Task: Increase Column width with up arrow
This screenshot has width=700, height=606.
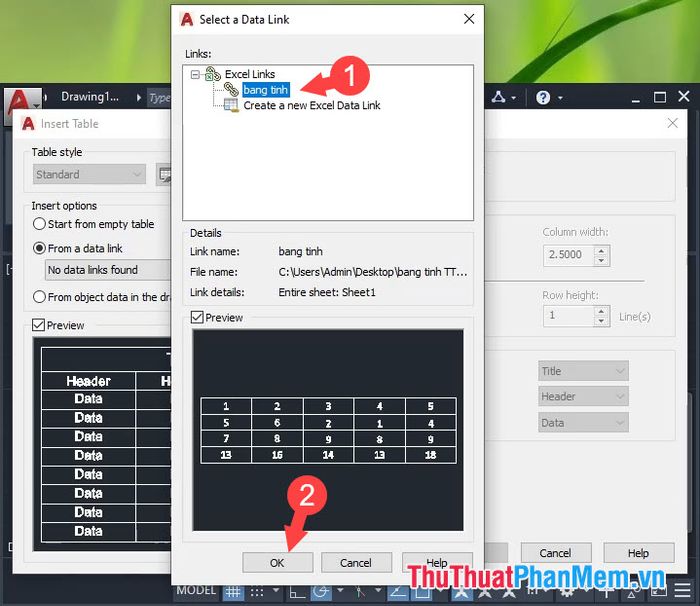Action: [601, 251]
